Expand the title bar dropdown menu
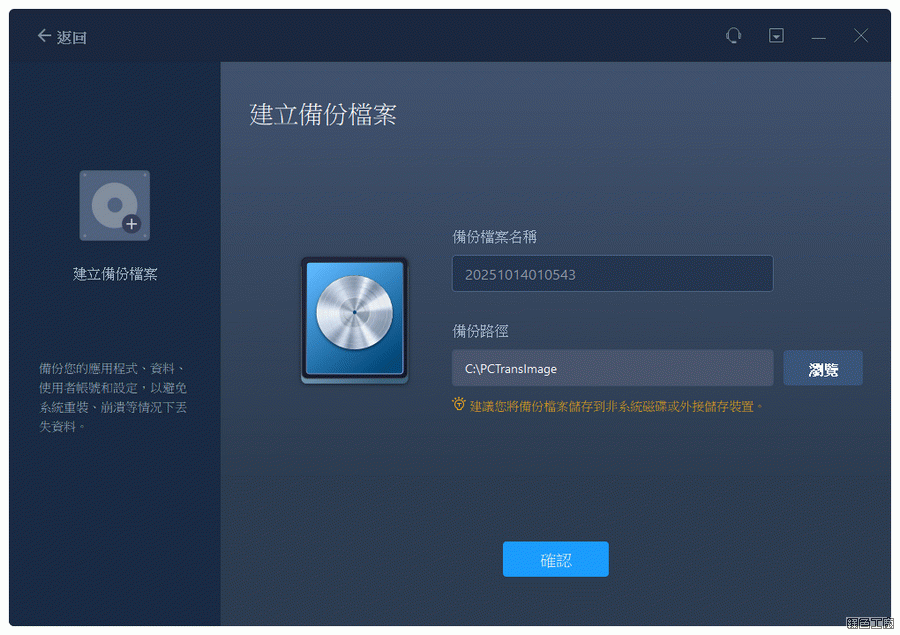 (776, 36)
